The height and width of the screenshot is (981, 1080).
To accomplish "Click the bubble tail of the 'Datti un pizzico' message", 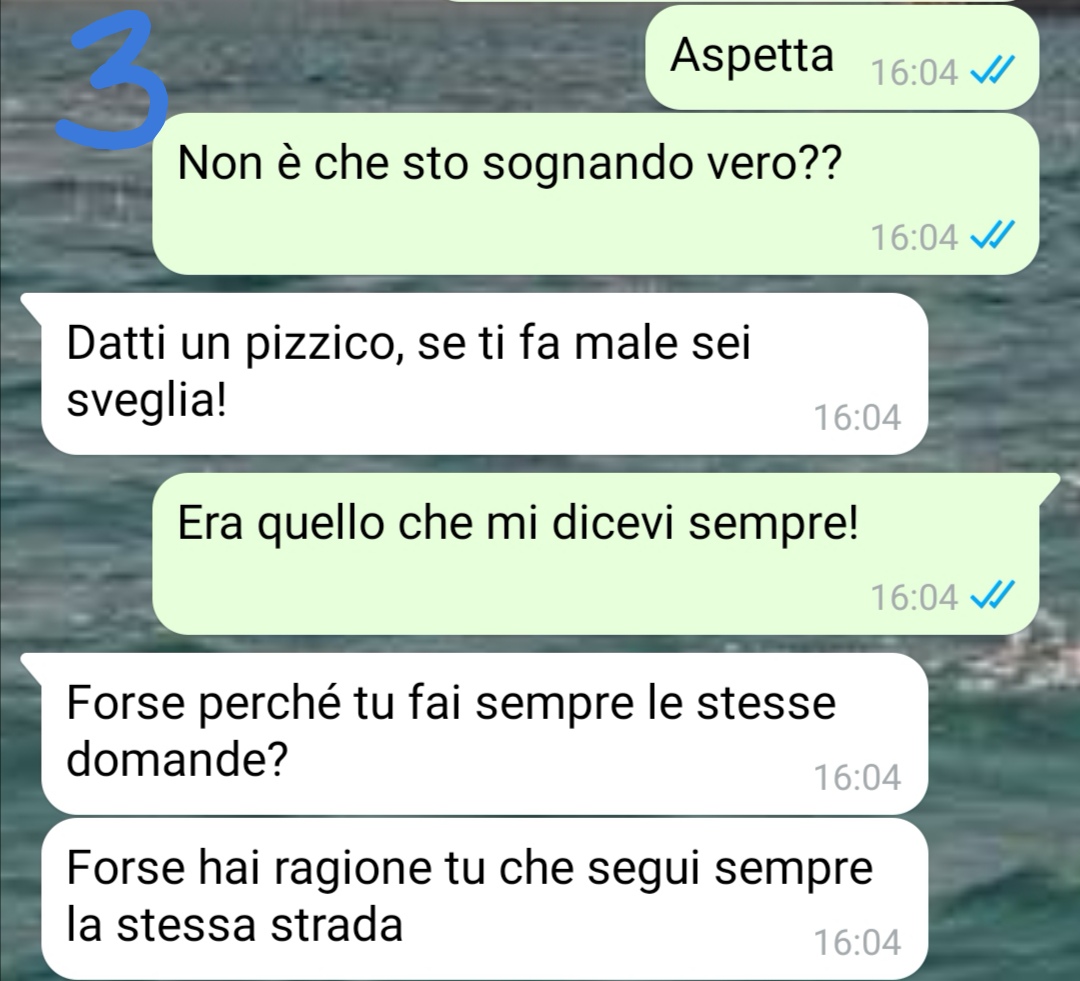I will pos(32,304).
